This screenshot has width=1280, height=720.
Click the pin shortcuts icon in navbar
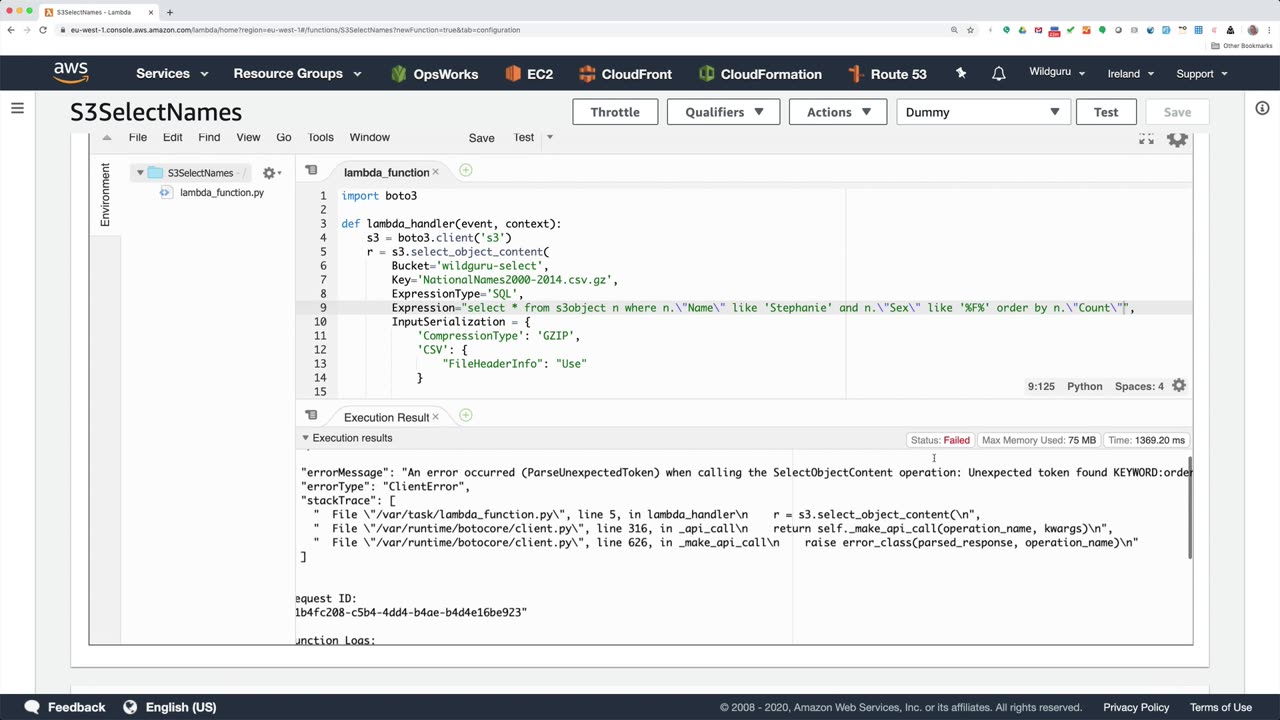(961, 74)
